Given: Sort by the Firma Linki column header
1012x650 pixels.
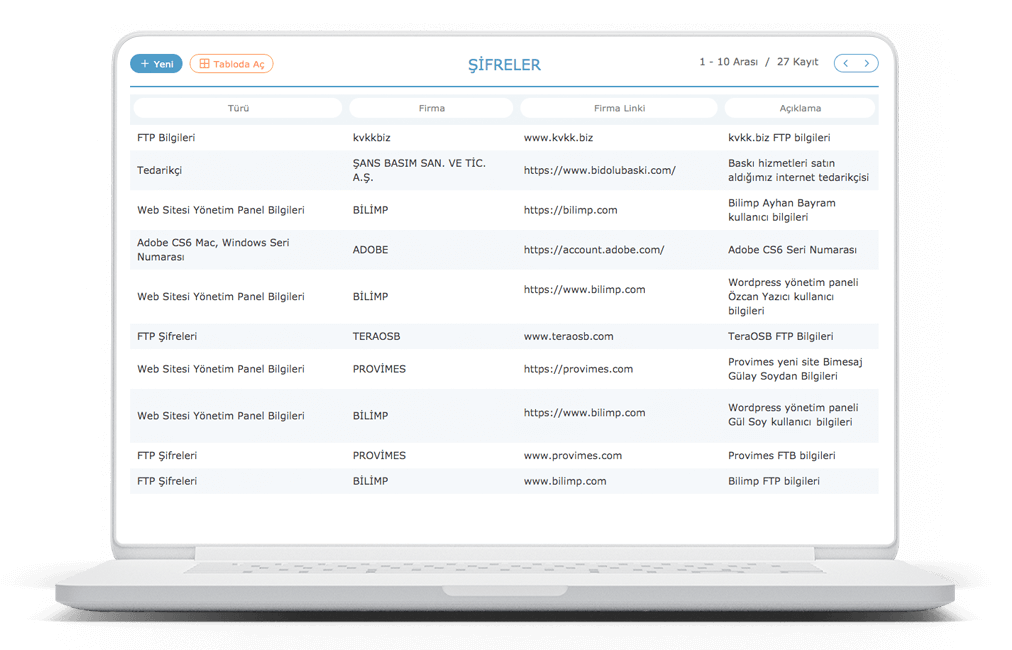Looking at the screenshot, I should [619, 108].
